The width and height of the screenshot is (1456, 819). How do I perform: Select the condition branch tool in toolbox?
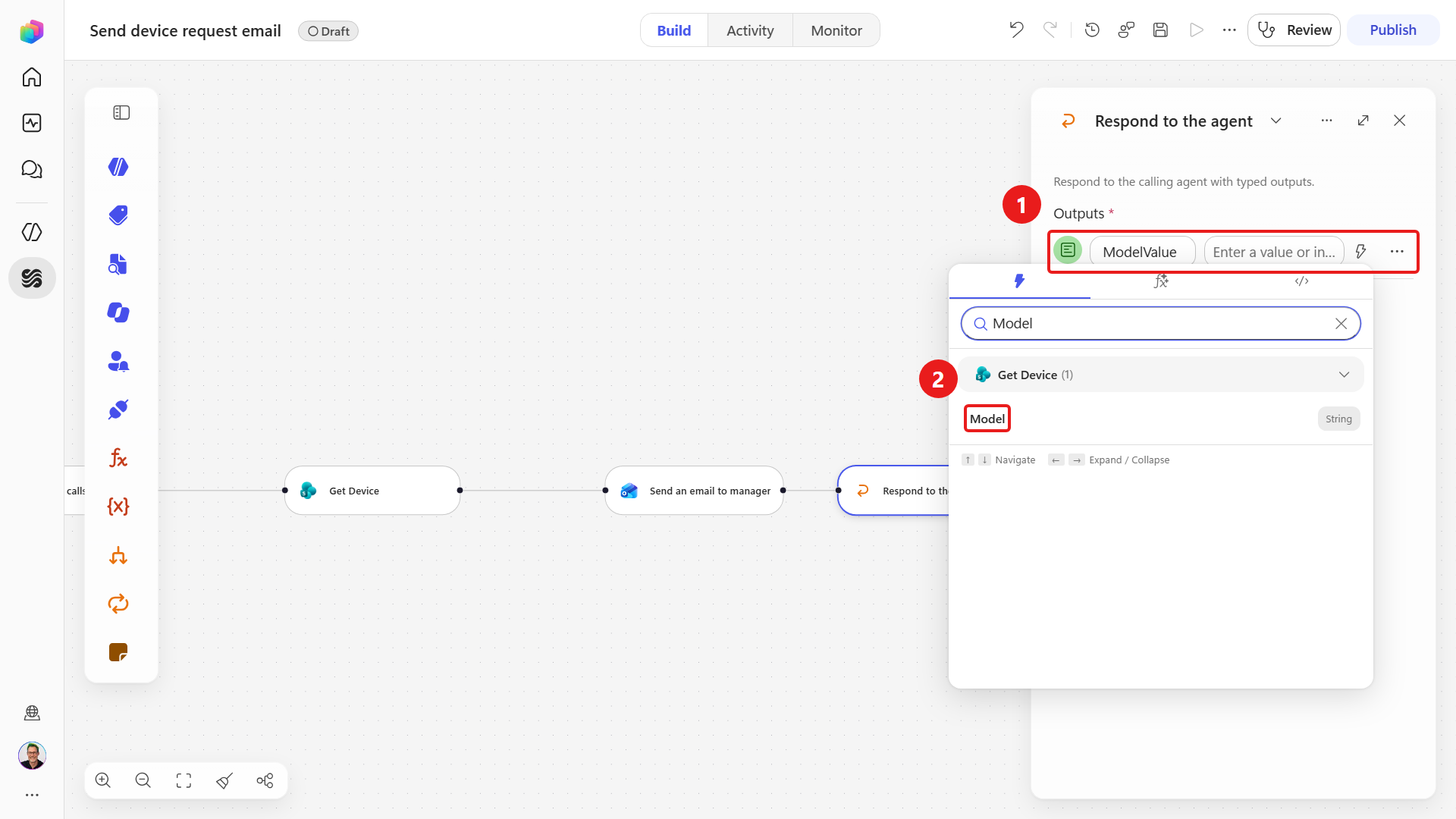pyautogui.click(x=118, y=555)
